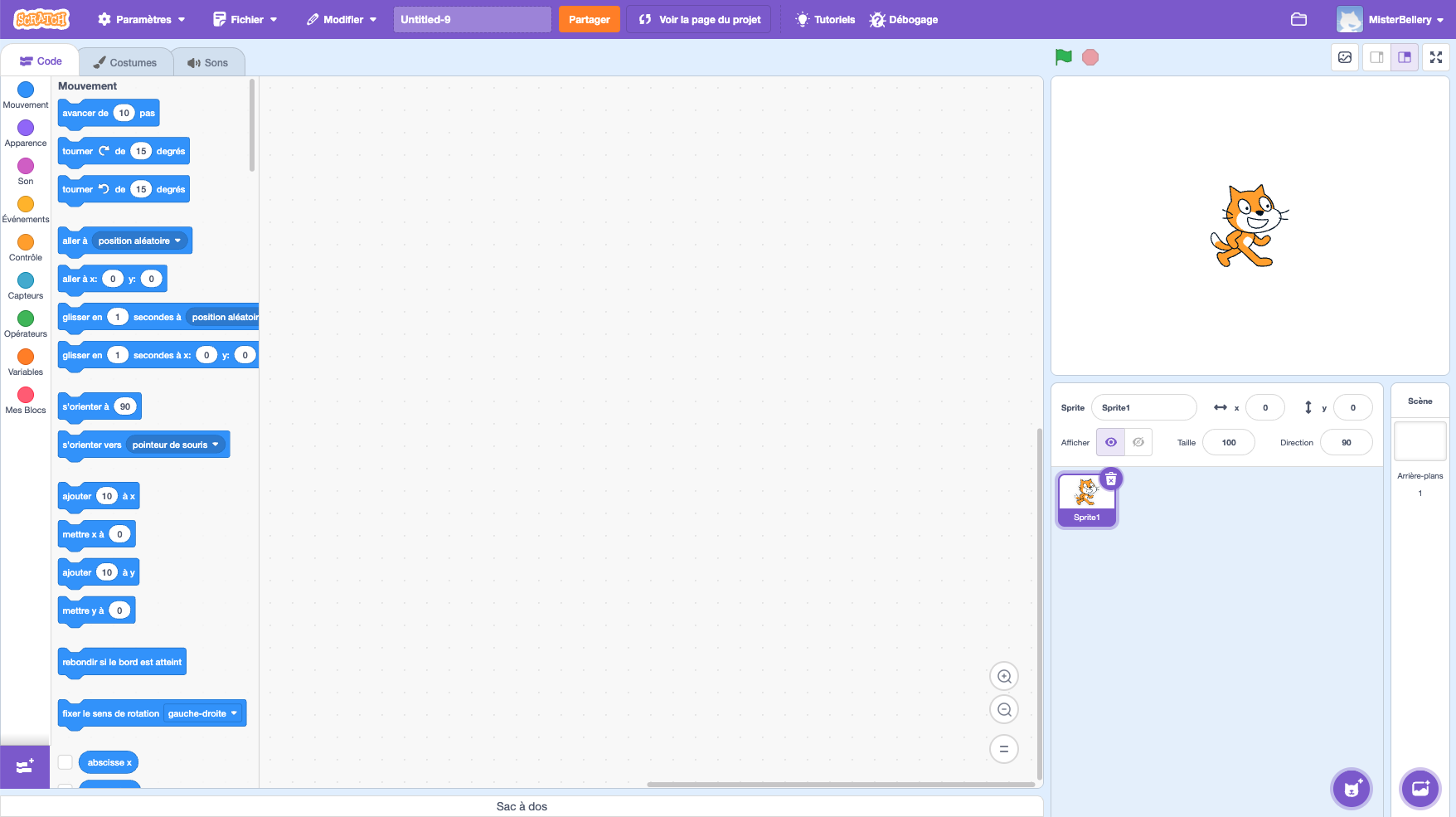This screenshot has width=1456, height=817.
Task: Click rebondir si le bord est atteint block
Action: pyautogui.click(x=122, y=662)
